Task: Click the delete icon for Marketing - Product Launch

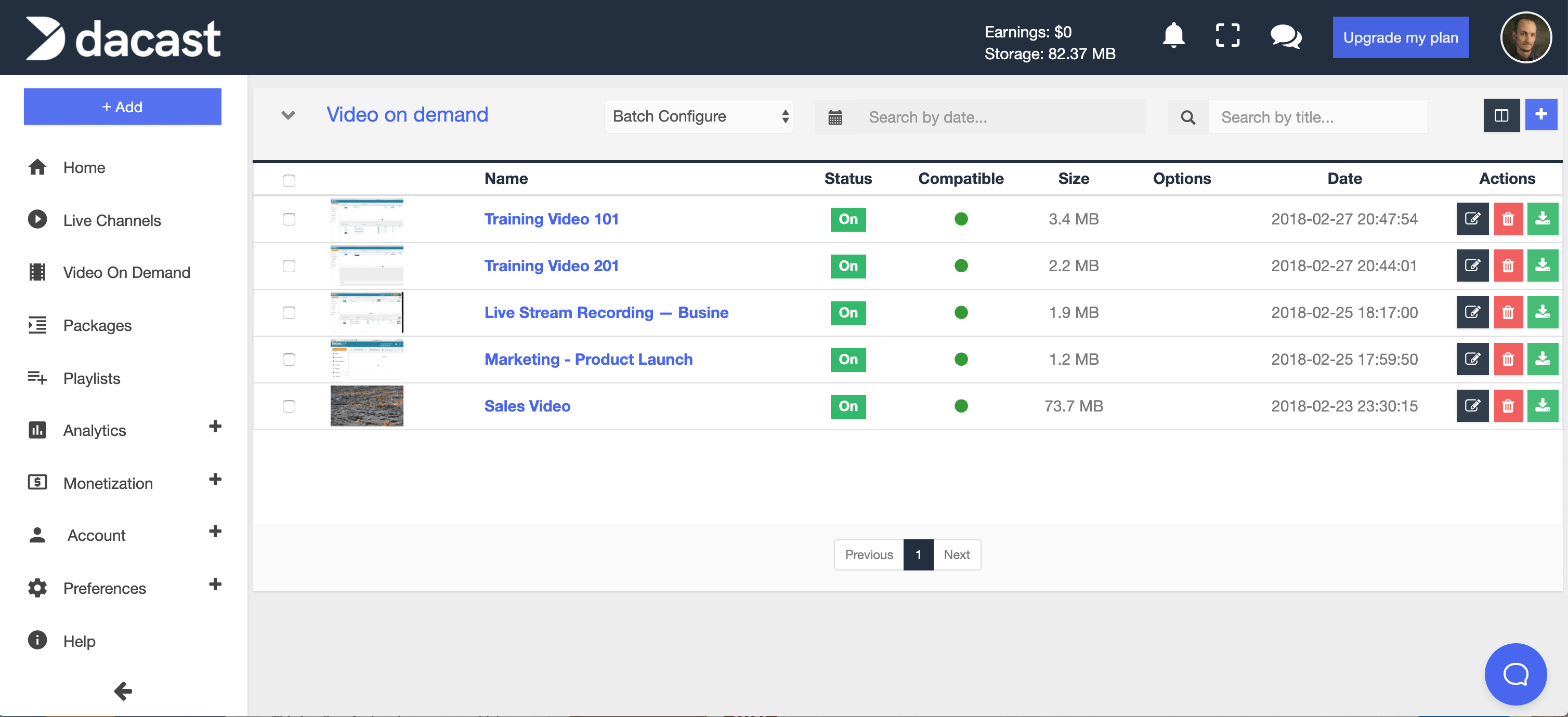Action: coord(1509,358)
